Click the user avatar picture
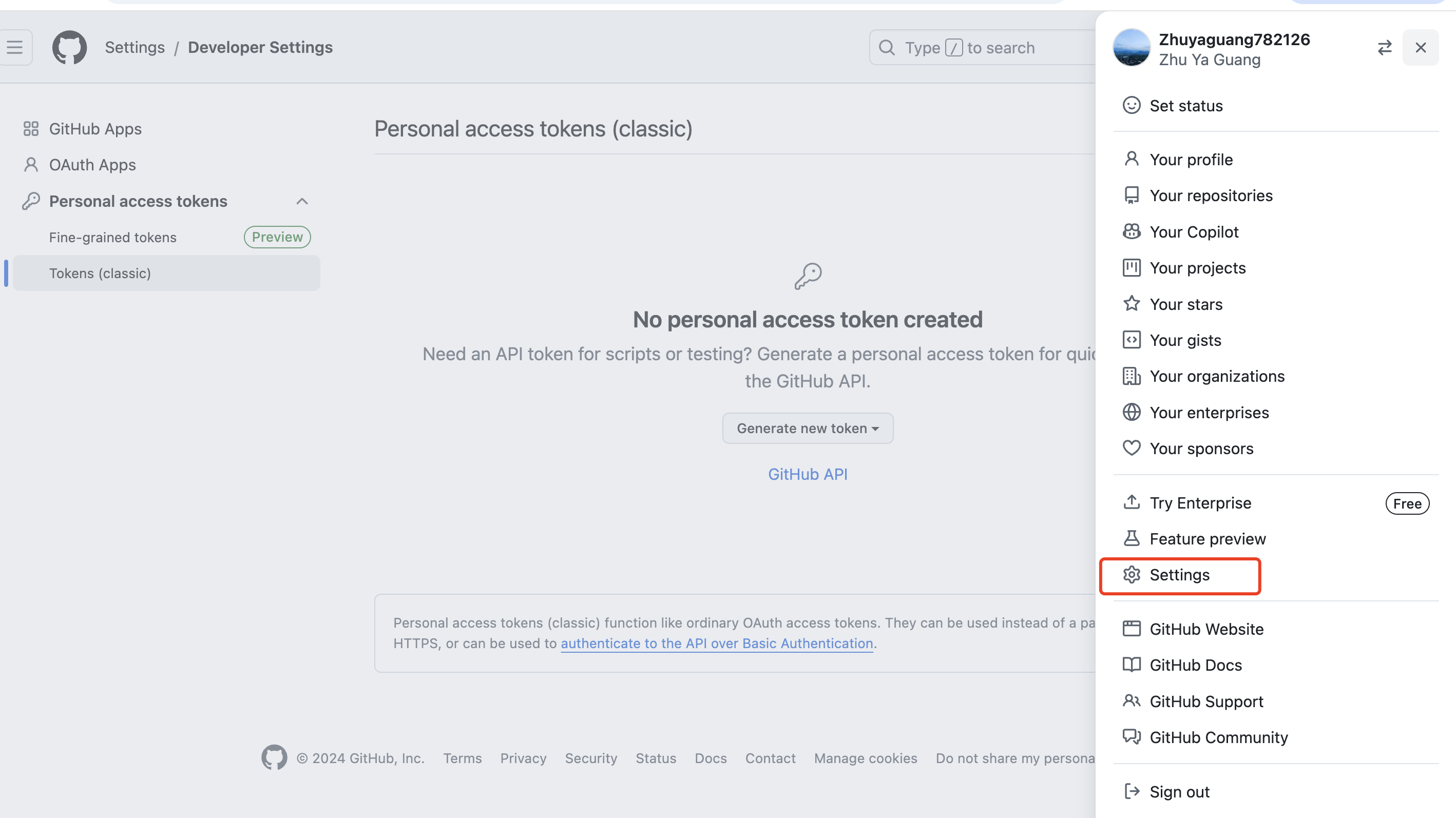The image size is (1456, 818). tap(1131, 48)
